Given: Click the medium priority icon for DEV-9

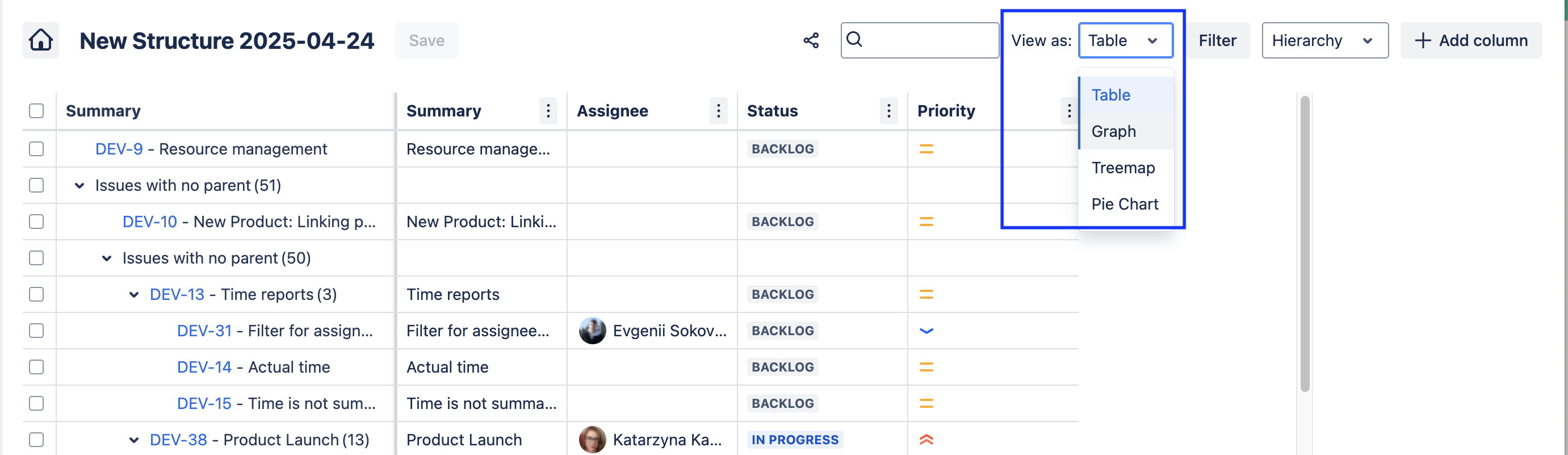Looking at the screenshot, I should pyautogui.click(x=926, y=149).
